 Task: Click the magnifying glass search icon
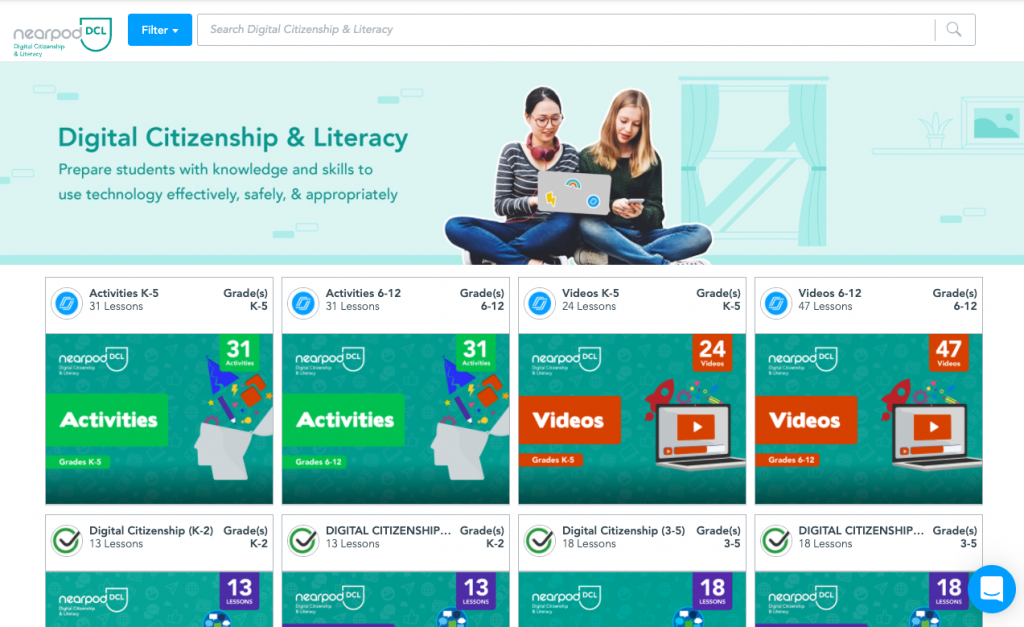954,30
